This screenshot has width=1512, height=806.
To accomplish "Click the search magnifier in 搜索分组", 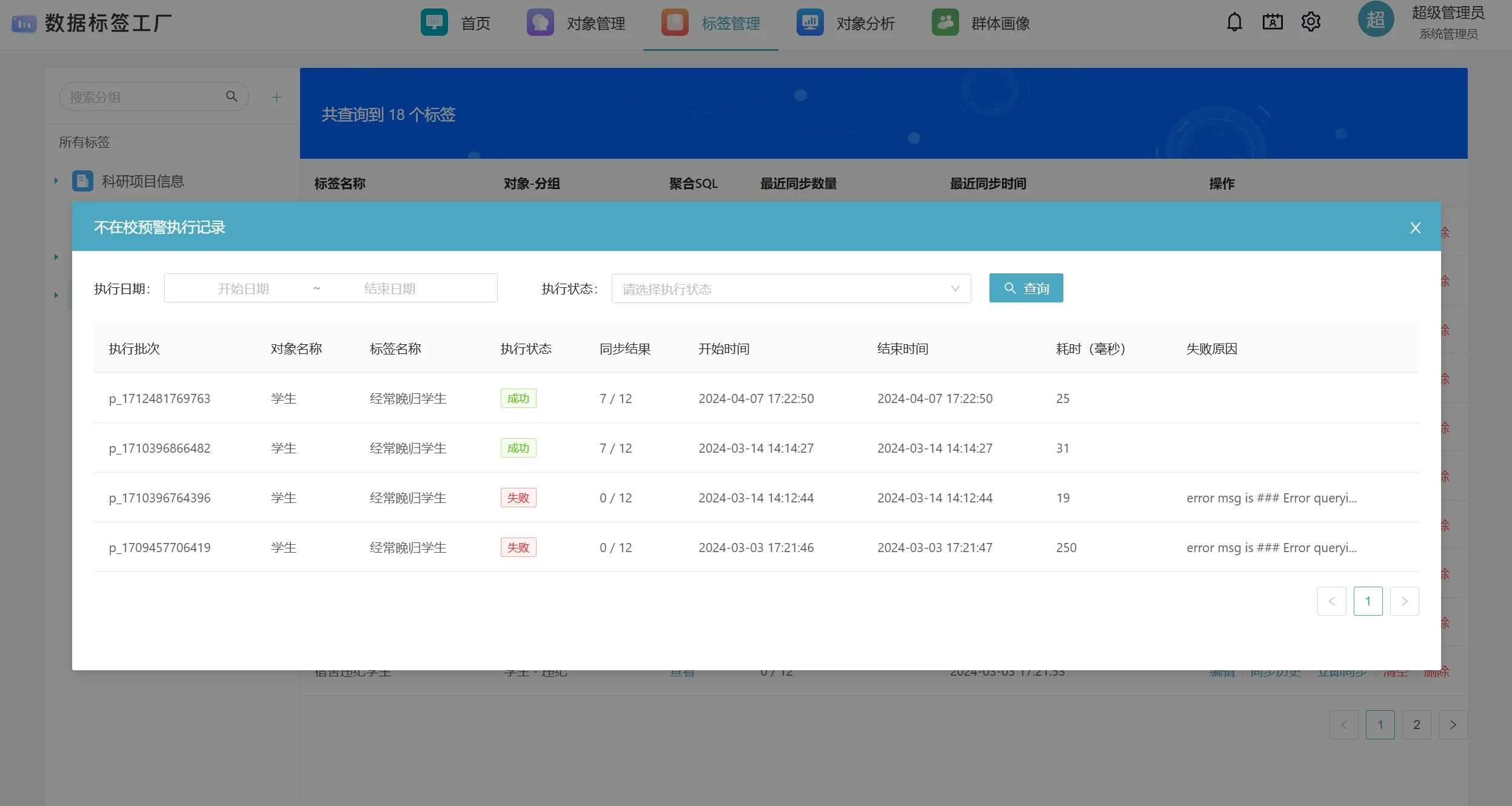I will (x=232, y=96).
